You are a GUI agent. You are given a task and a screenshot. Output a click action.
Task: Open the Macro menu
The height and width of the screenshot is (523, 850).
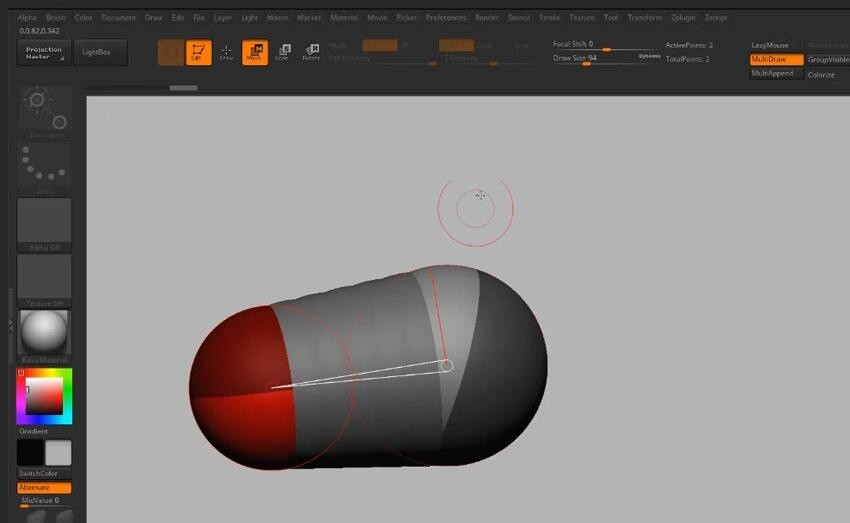point(278,18)
